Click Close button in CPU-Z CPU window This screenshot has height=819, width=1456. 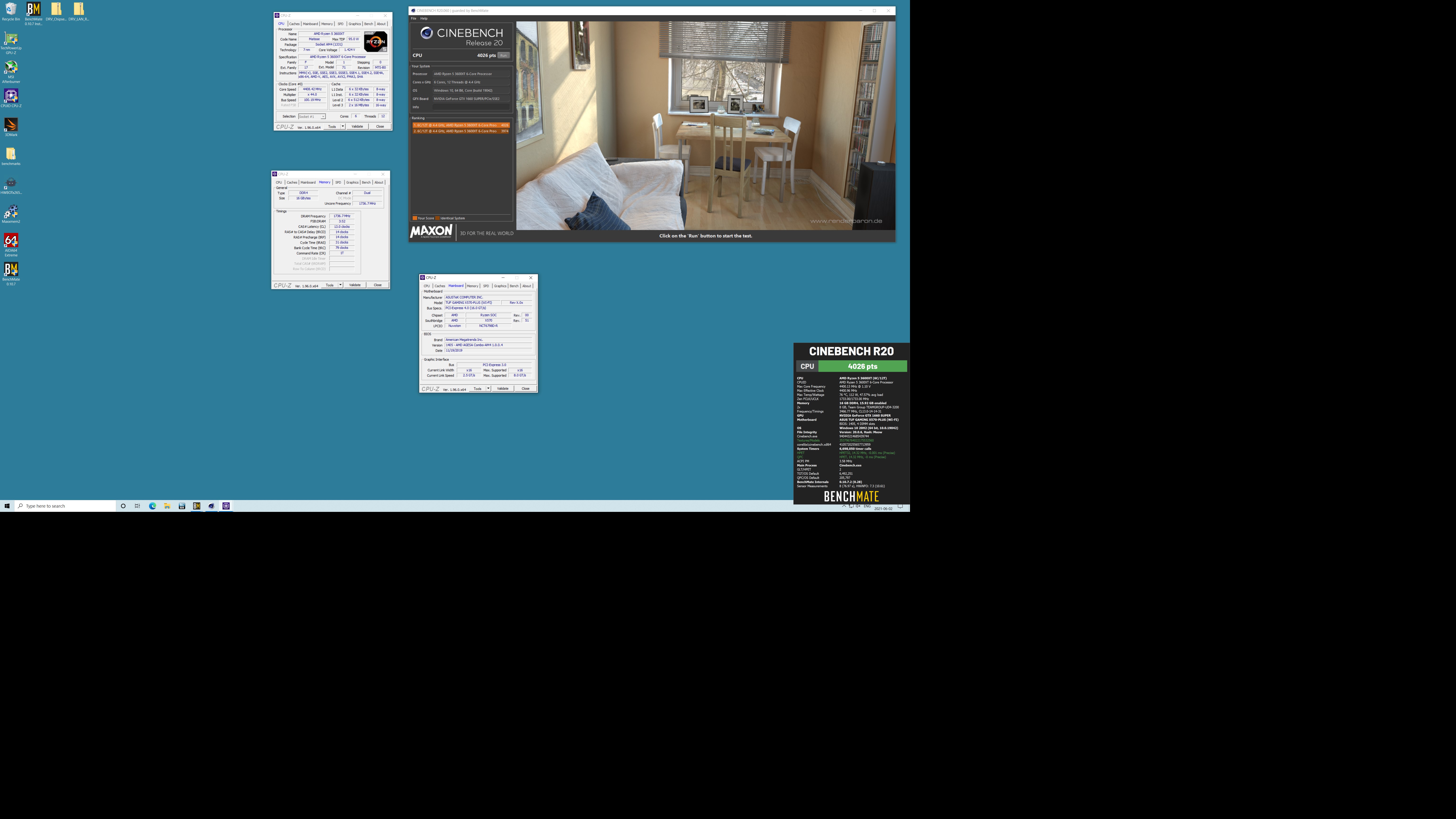click(380, 127)
